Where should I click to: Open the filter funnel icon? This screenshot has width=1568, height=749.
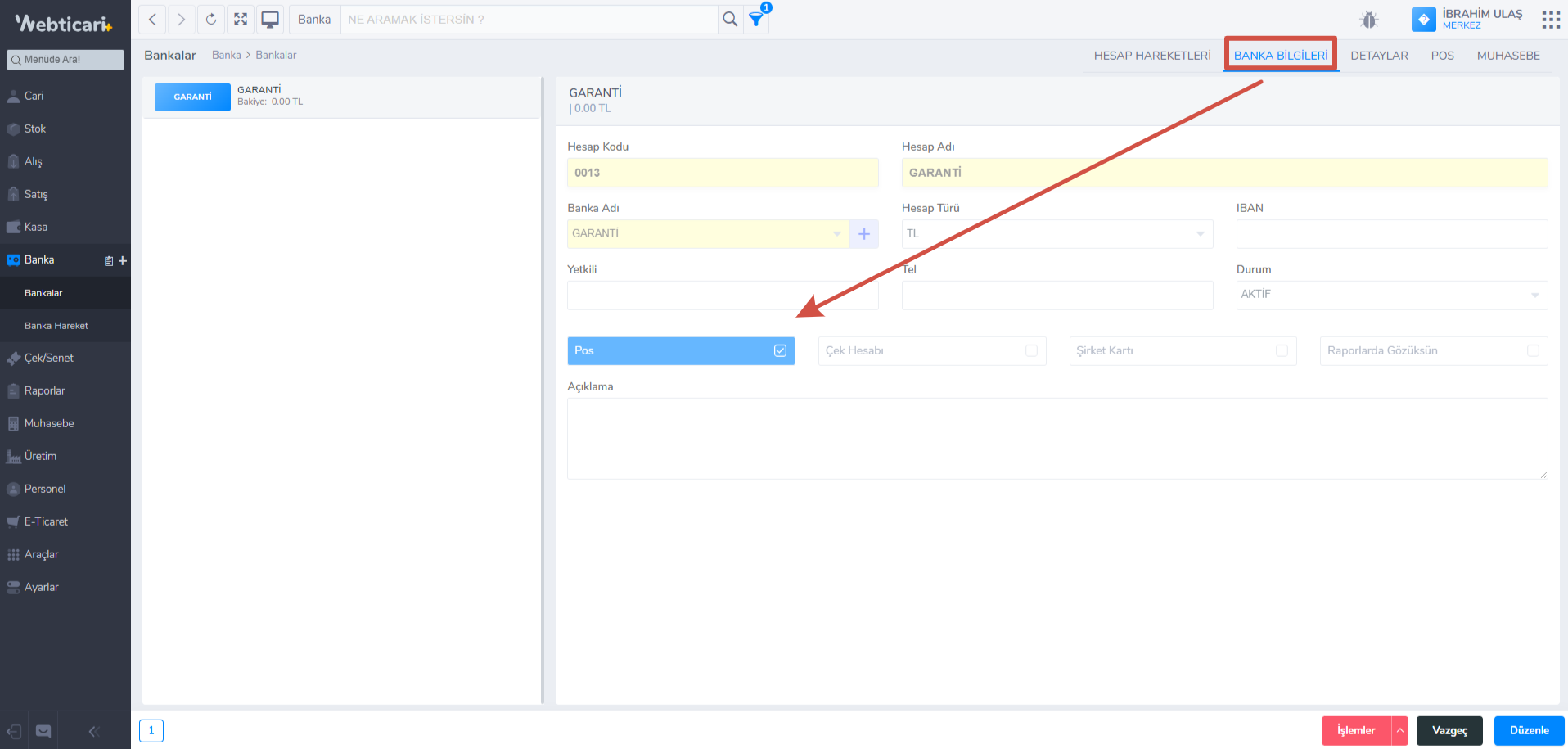tap(756, 19)
